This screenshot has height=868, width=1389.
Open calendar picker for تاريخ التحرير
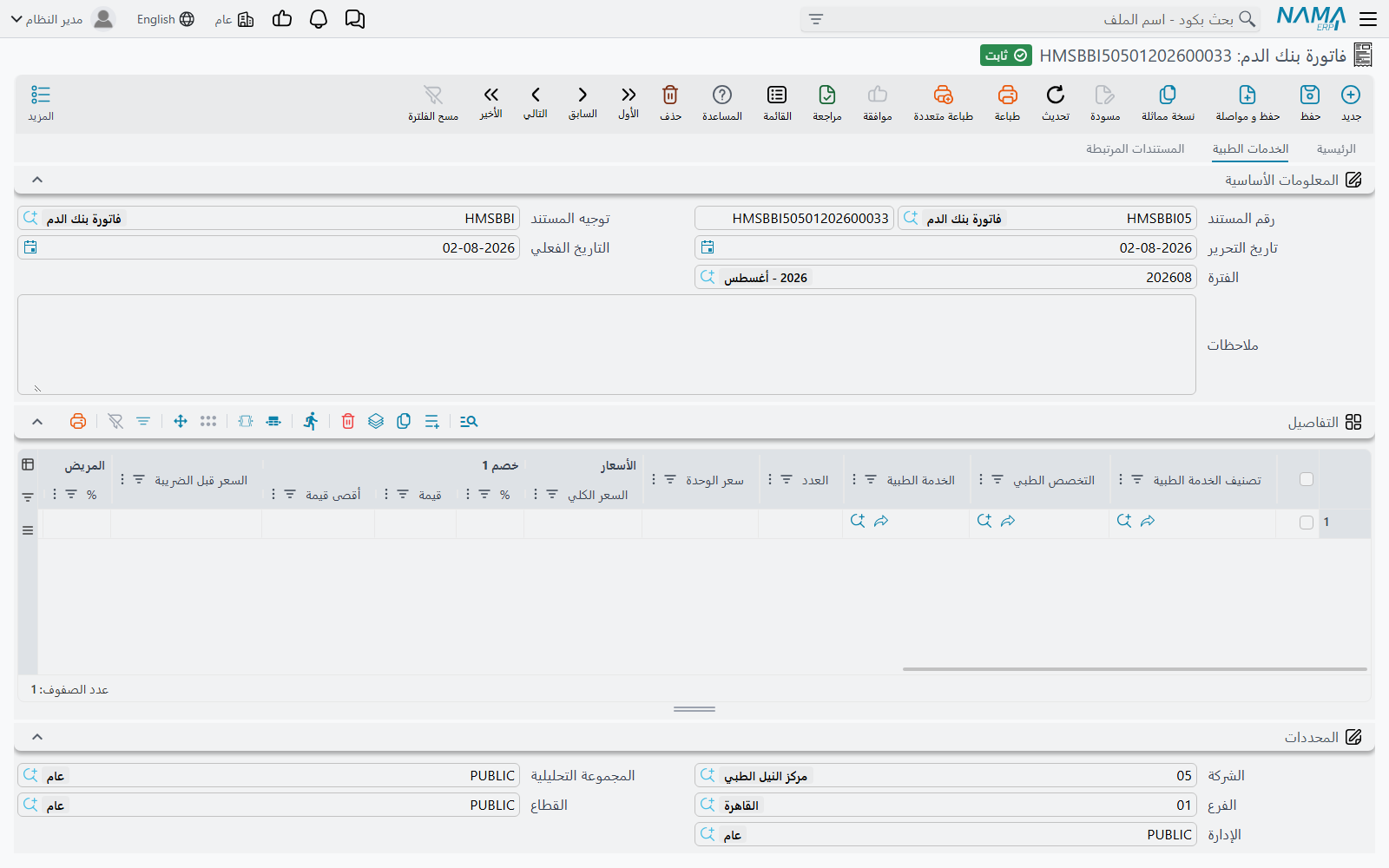click(x=708, y=247)
